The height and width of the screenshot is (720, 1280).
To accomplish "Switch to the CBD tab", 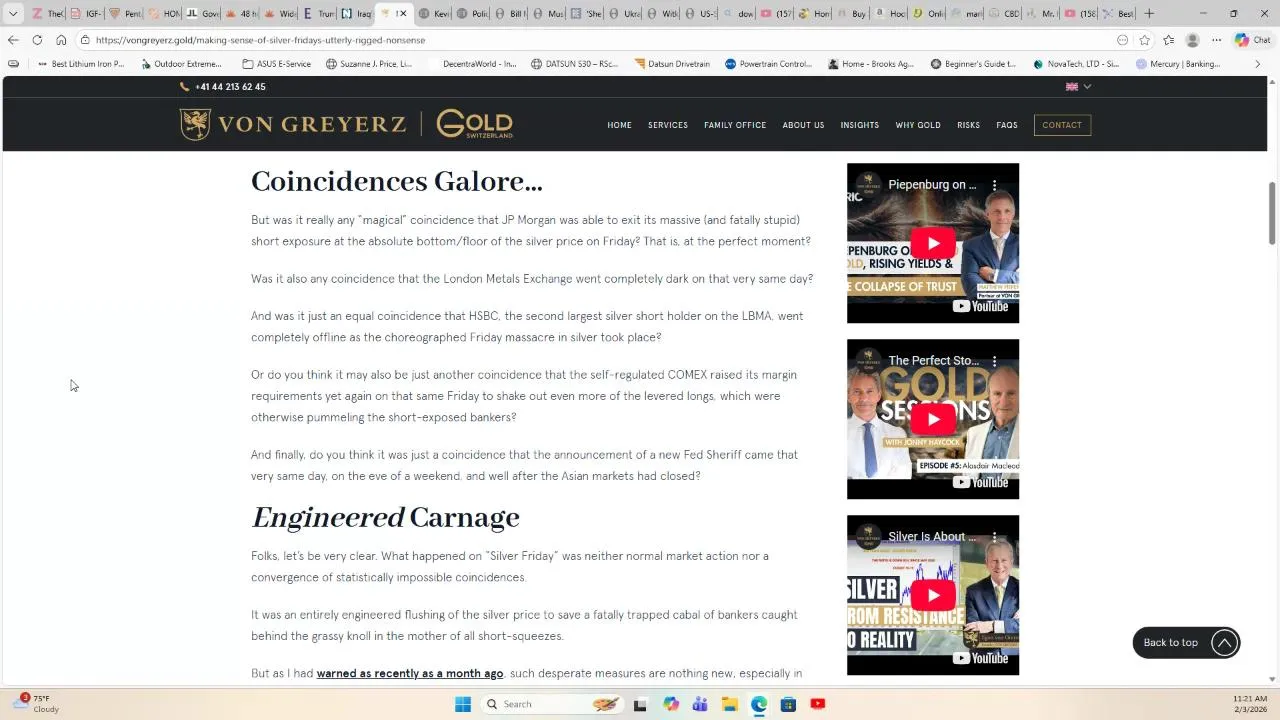I will [1005, 14].
